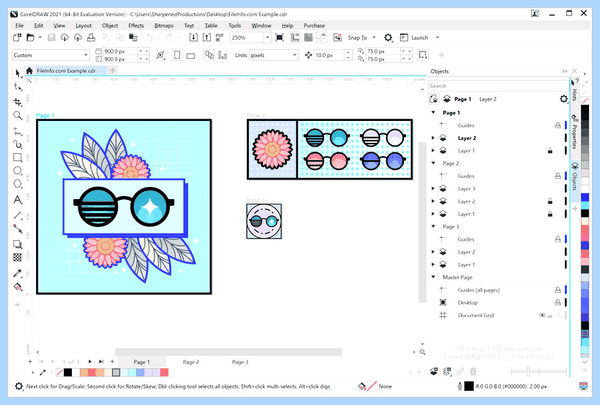Click the Objects Search field

click(x=498, y=86)
